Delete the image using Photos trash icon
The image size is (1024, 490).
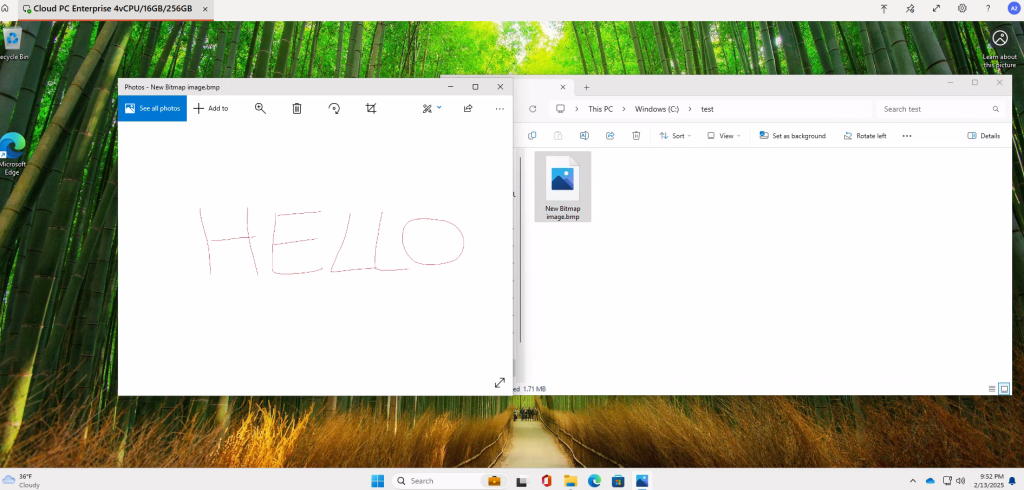tap(296, 108)
